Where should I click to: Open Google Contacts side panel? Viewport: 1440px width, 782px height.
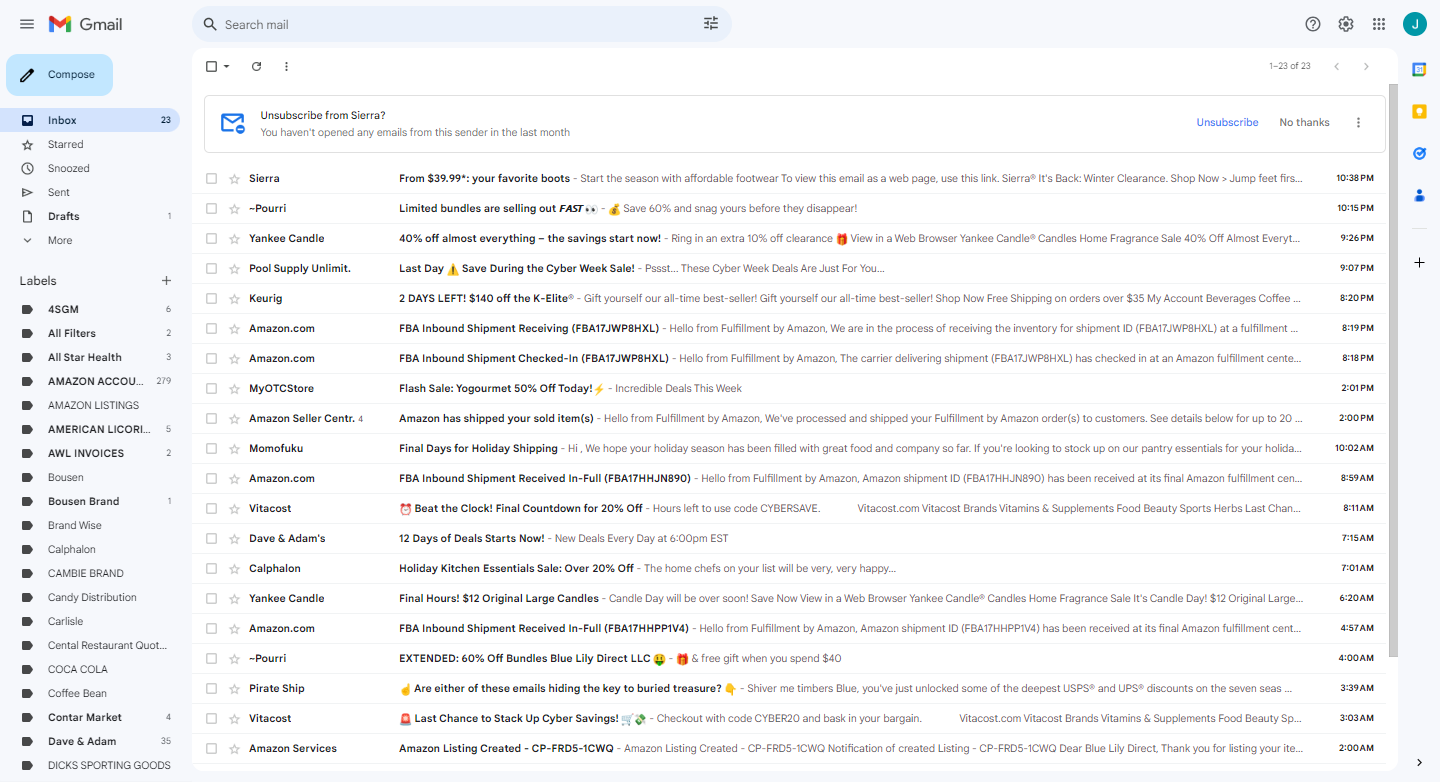(1419, 195)
